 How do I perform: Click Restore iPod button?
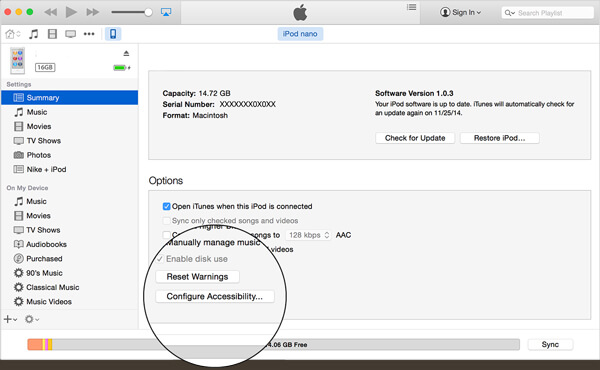(x=499, y=138)
